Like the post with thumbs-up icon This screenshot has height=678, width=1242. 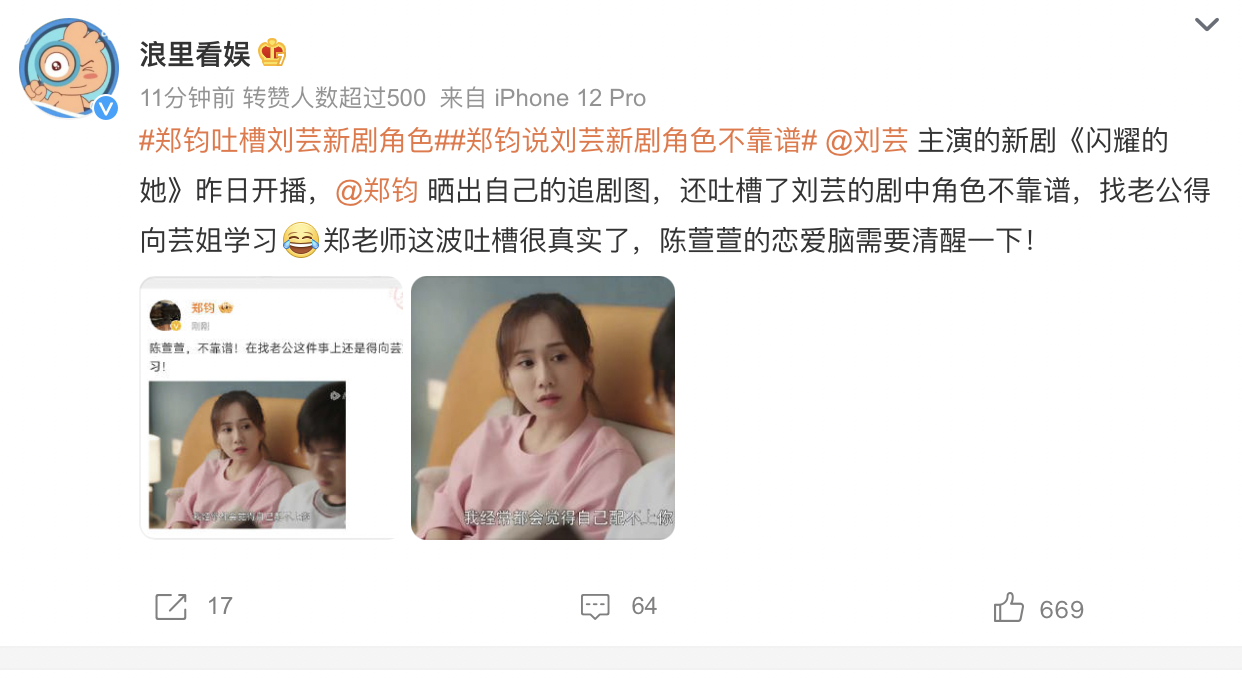[1008, 607]
